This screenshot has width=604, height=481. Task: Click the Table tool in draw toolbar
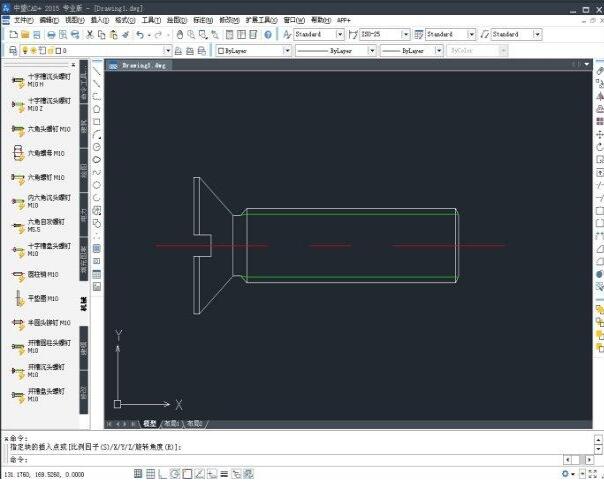click(97, 274)
